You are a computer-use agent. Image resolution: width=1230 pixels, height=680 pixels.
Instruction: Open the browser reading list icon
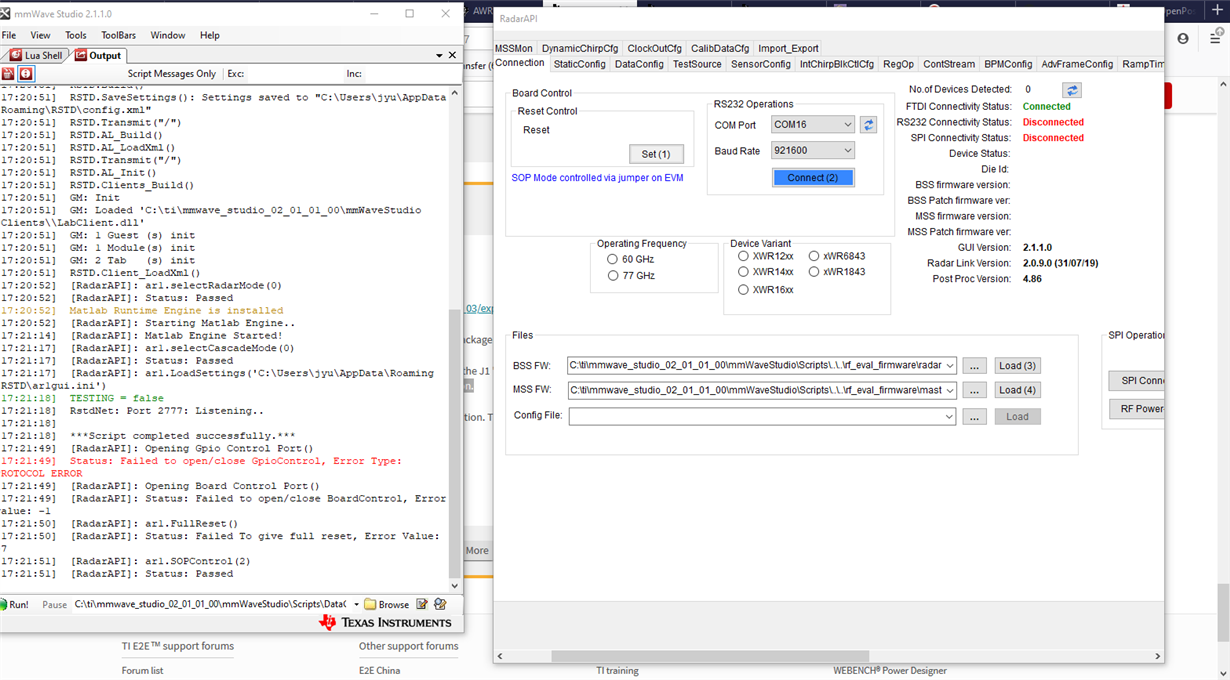point(1218,38)
